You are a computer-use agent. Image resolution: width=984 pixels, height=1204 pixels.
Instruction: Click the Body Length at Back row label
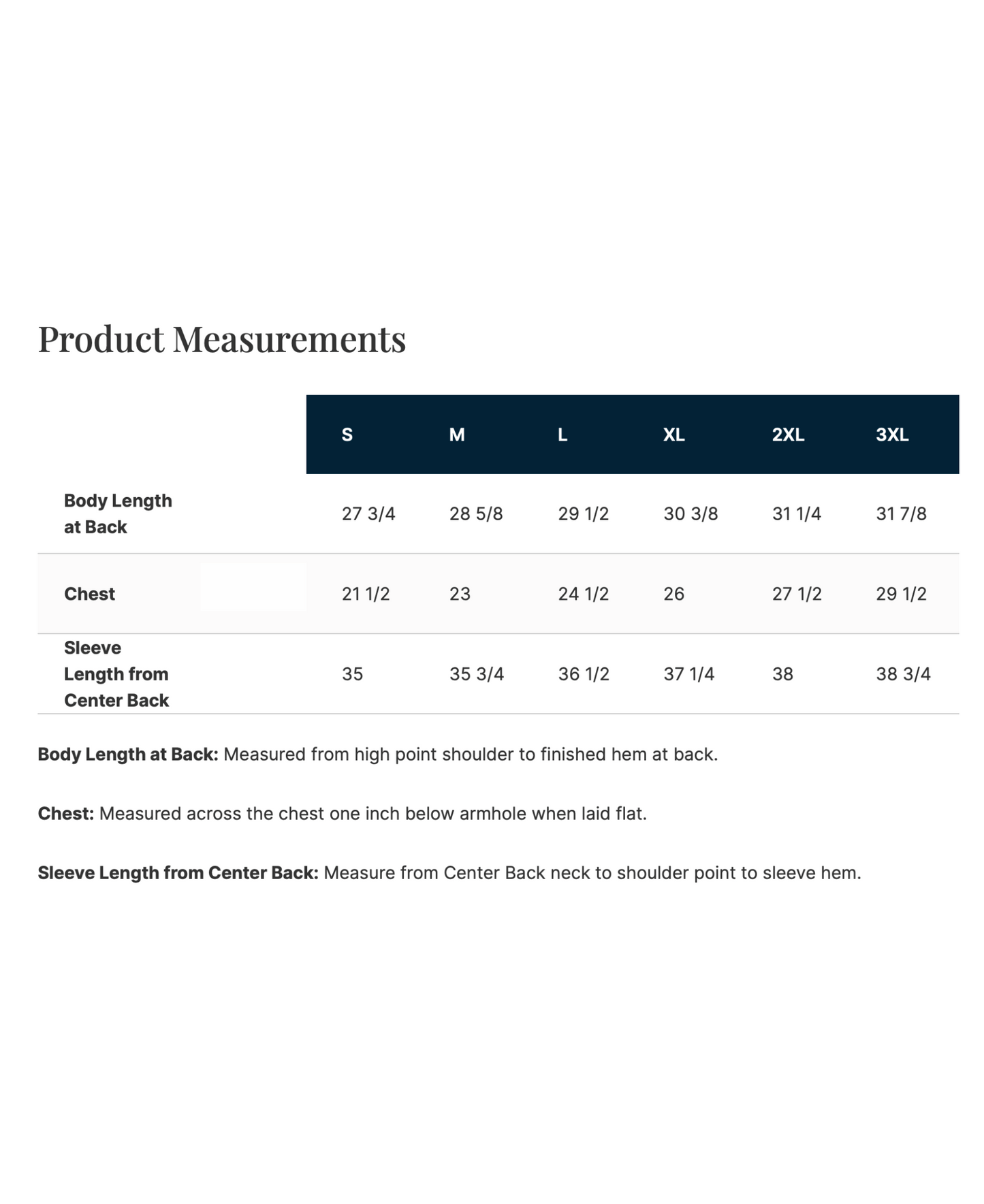118,513
